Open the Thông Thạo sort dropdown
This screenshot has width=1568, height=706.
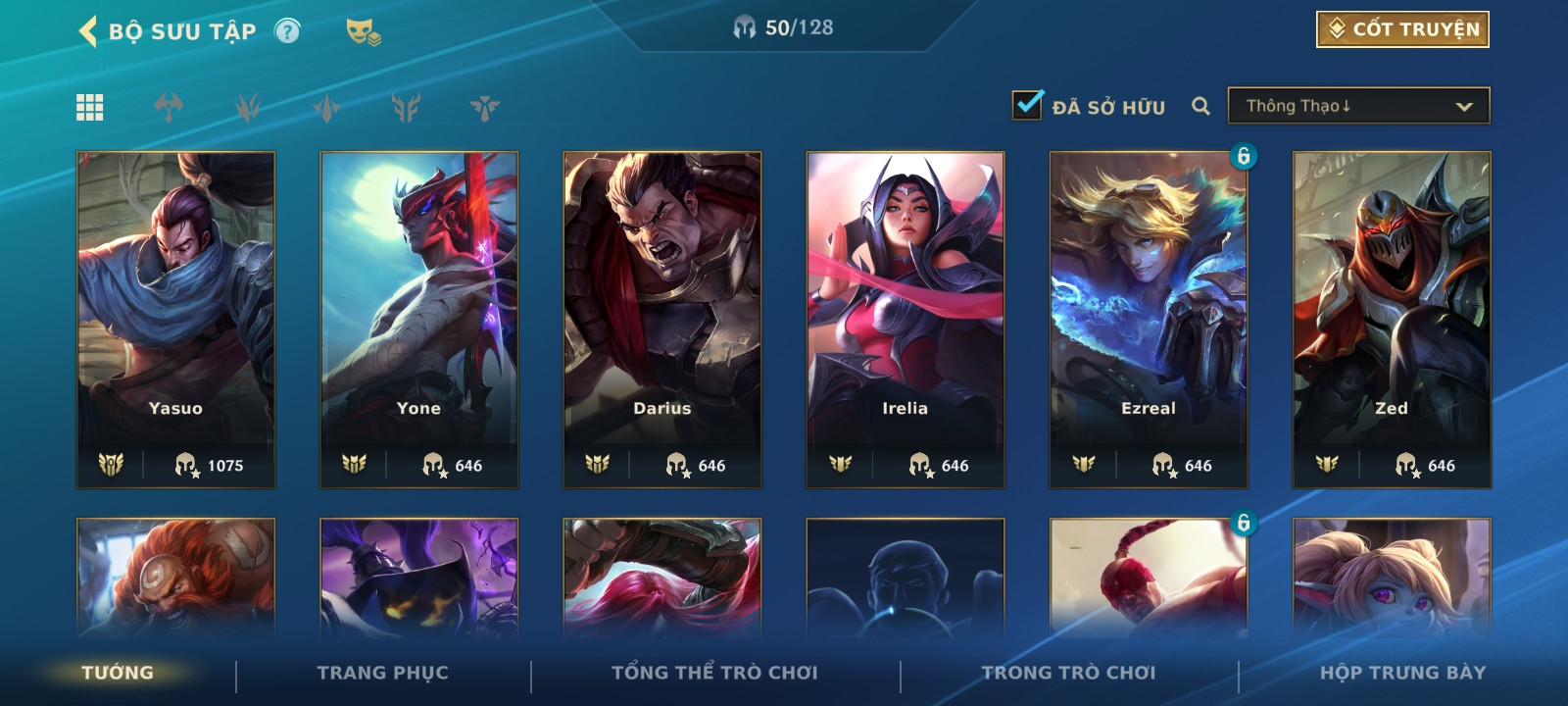(x=1358, y=106)
